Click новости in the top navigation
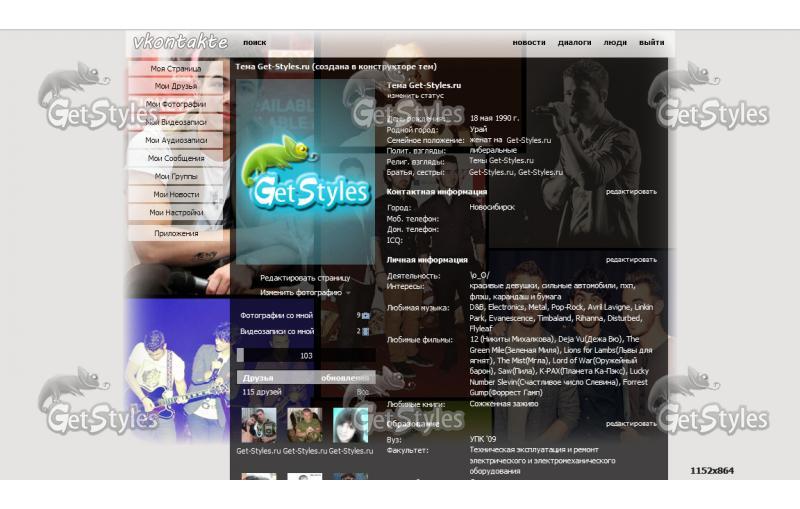 click(x=529, y=43)
